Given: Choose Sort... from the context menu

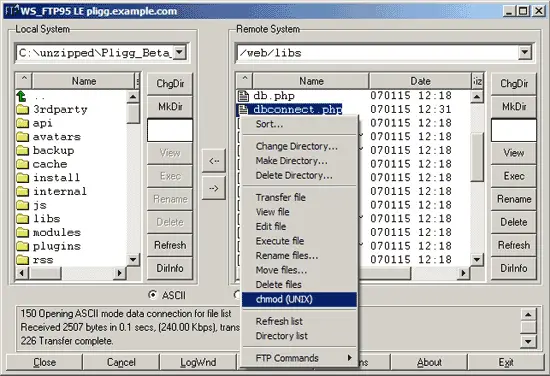Looking at the screenshot, I should coord(299,124).
